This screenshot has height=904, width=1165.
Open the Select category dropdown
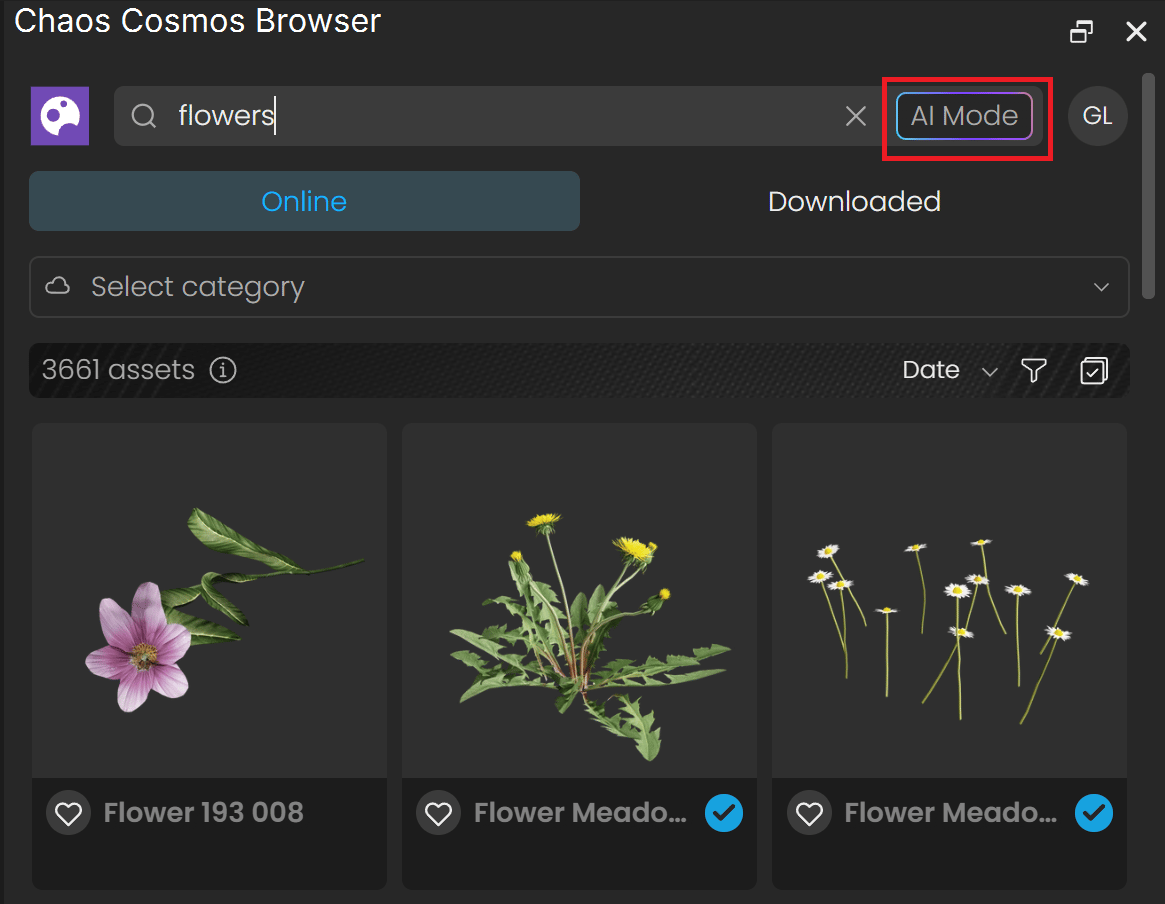(580, 287)
